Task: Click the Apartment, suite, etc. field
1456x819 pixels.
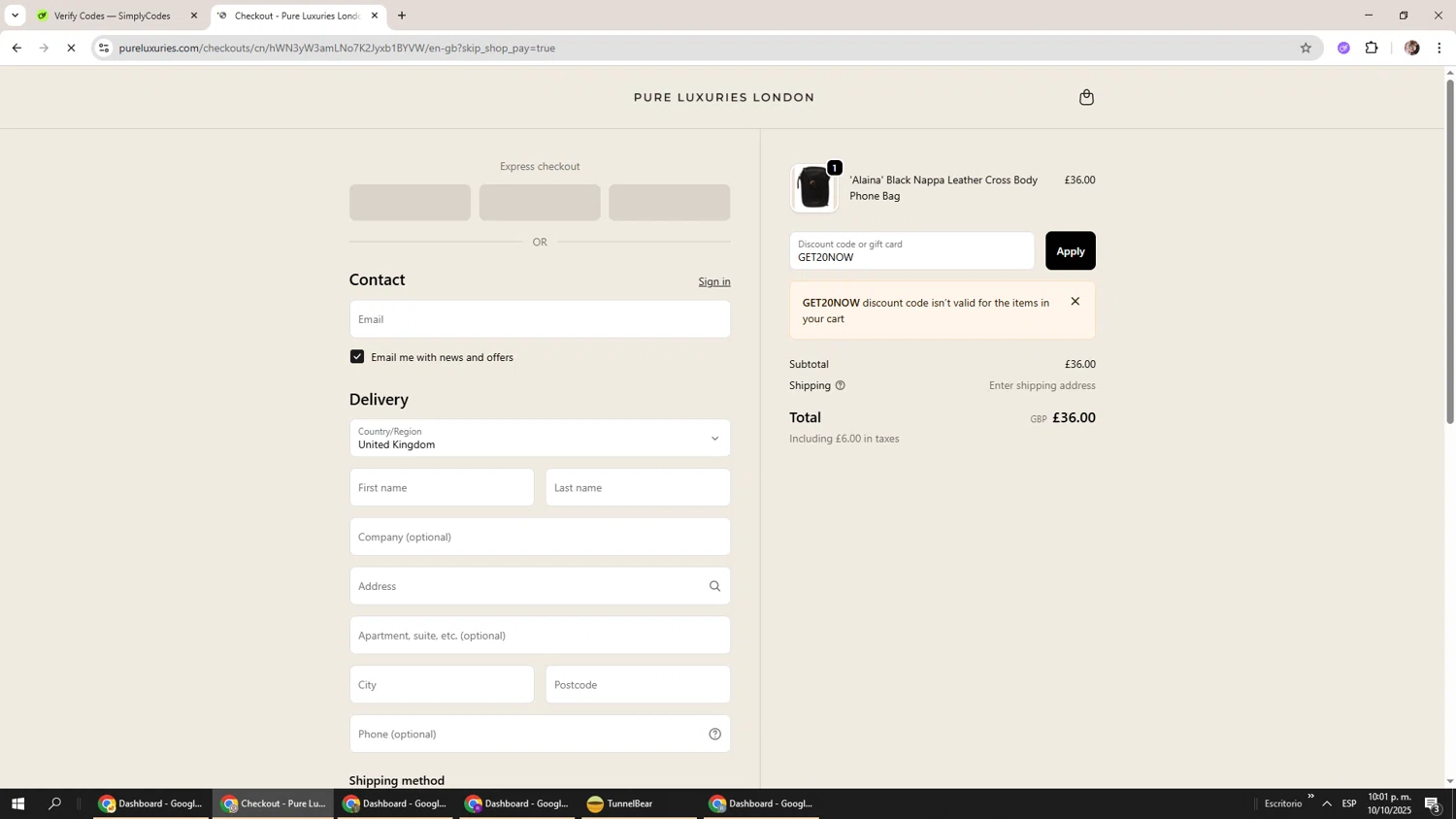Action: tap(540, 636)
